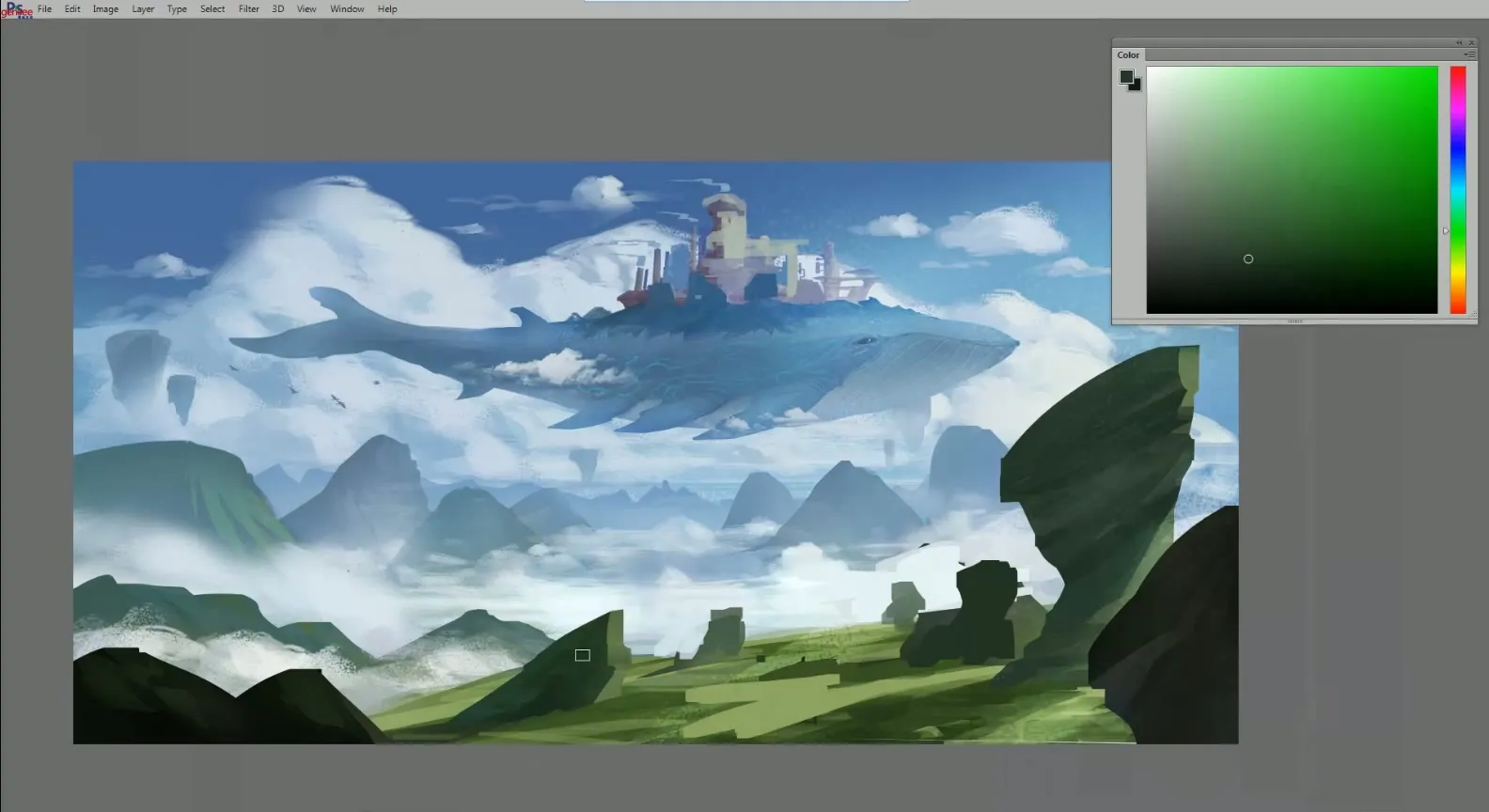Open the Type menu

177,9
